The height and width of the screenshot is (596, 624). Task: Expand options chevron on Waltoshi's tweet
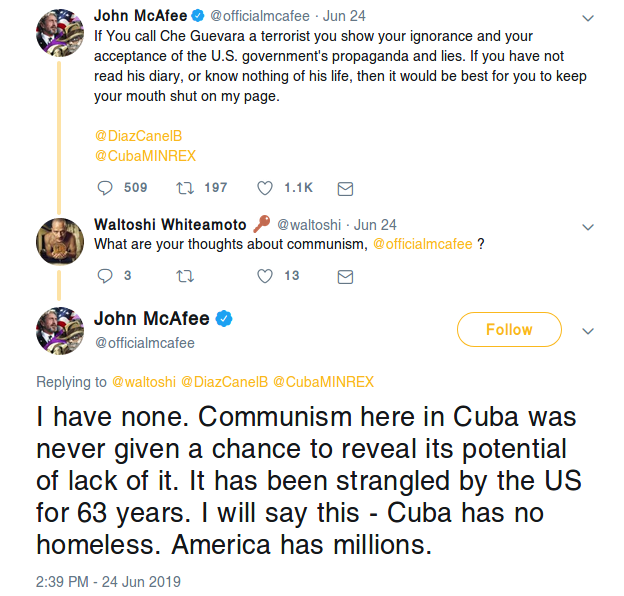coord(588,226)
